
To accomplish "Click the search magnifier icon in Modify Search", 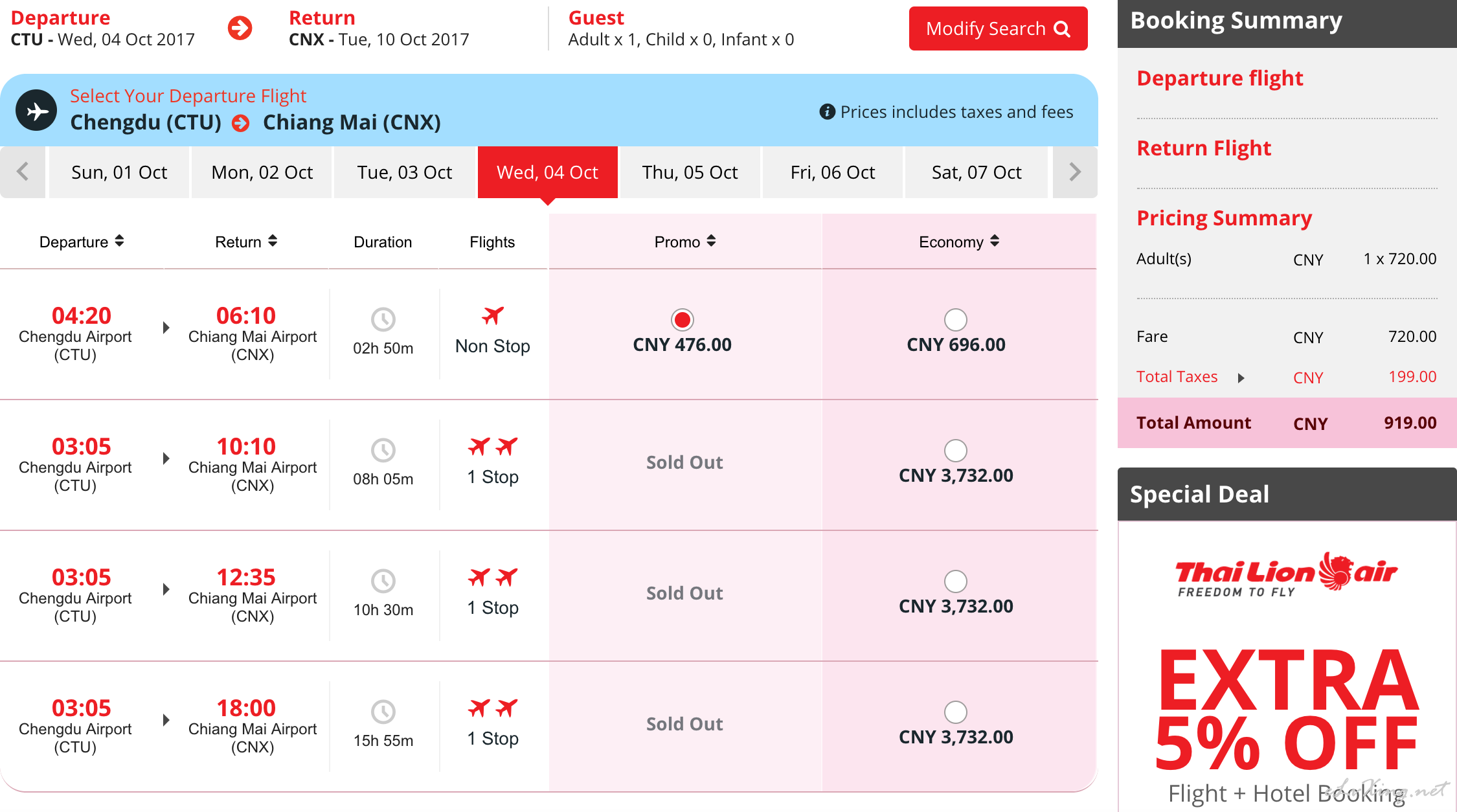I will tap(1062, 29).
